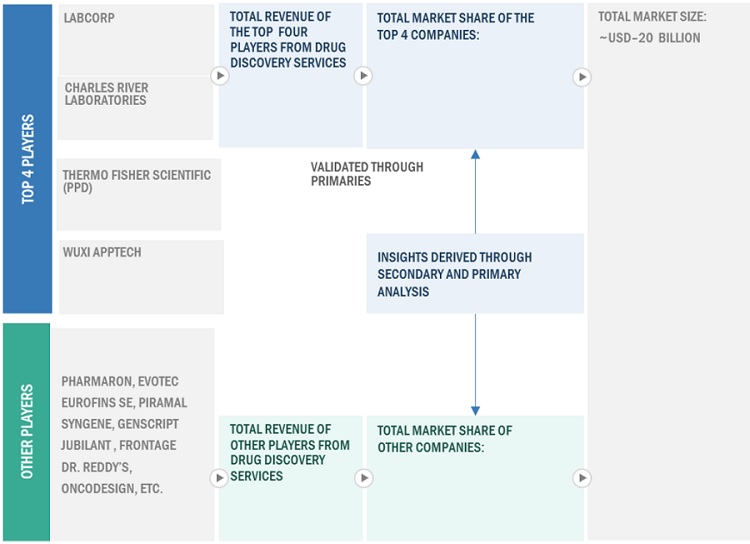This screenshot has width=750, height=544.
Task: Click Validated Through Primaries label
Action: click(x=366, y=174)
